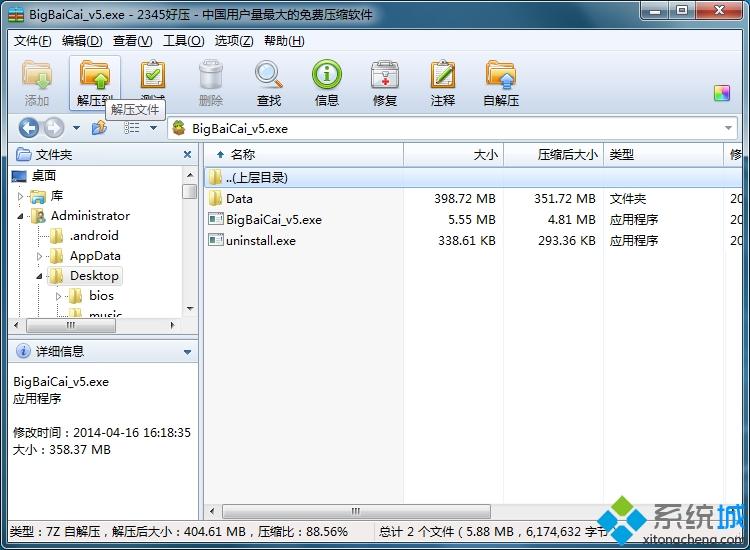Click folder tree scroll up arrow
This screenshot has width=750, height=550.
click(190, 175)
